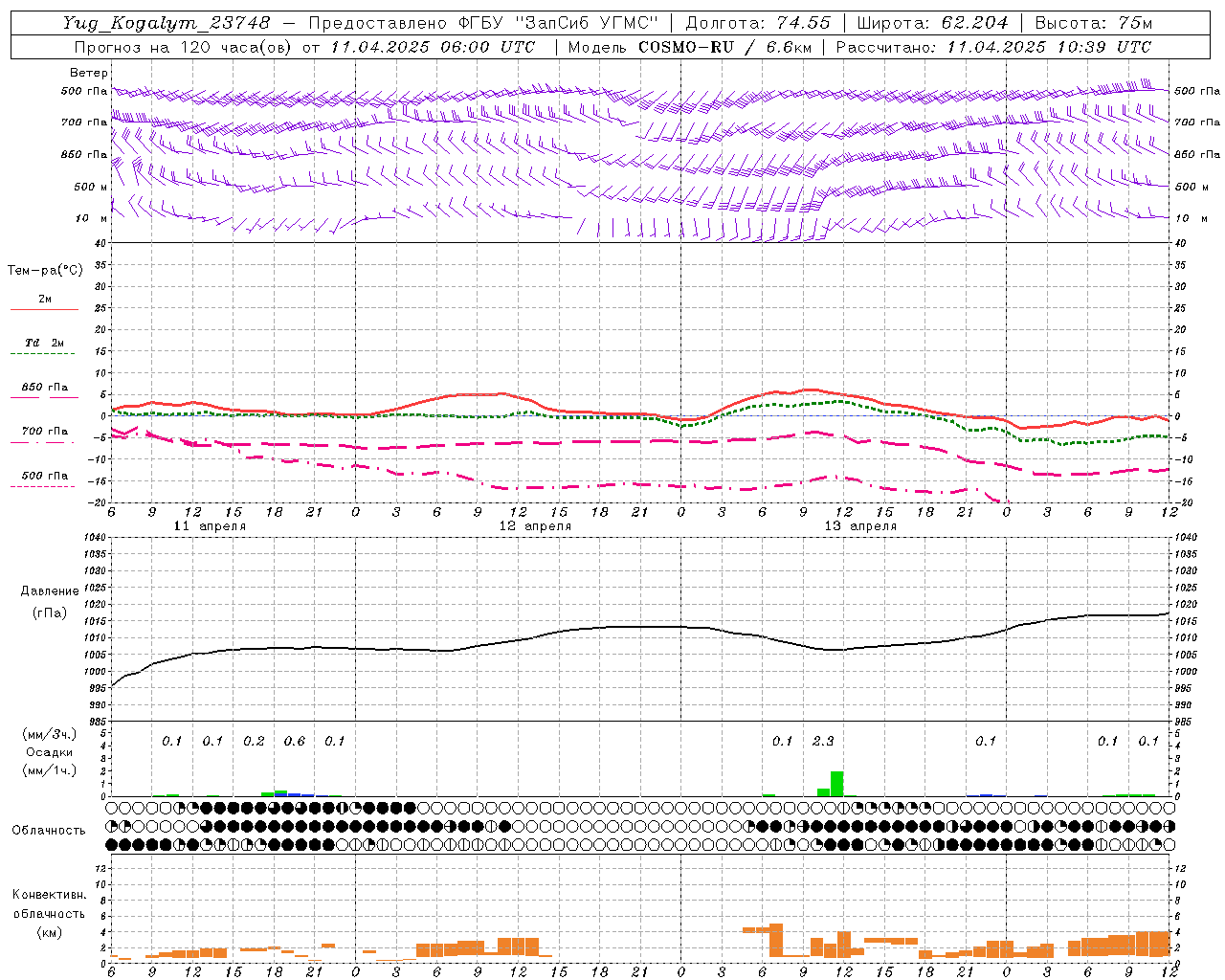Image resolution: width=1225 pixels, height=980 pixels.
Task: Click the Рассчитано: 11.04.2025 10:39 UTC timestamp
Action: click(993, 47)
